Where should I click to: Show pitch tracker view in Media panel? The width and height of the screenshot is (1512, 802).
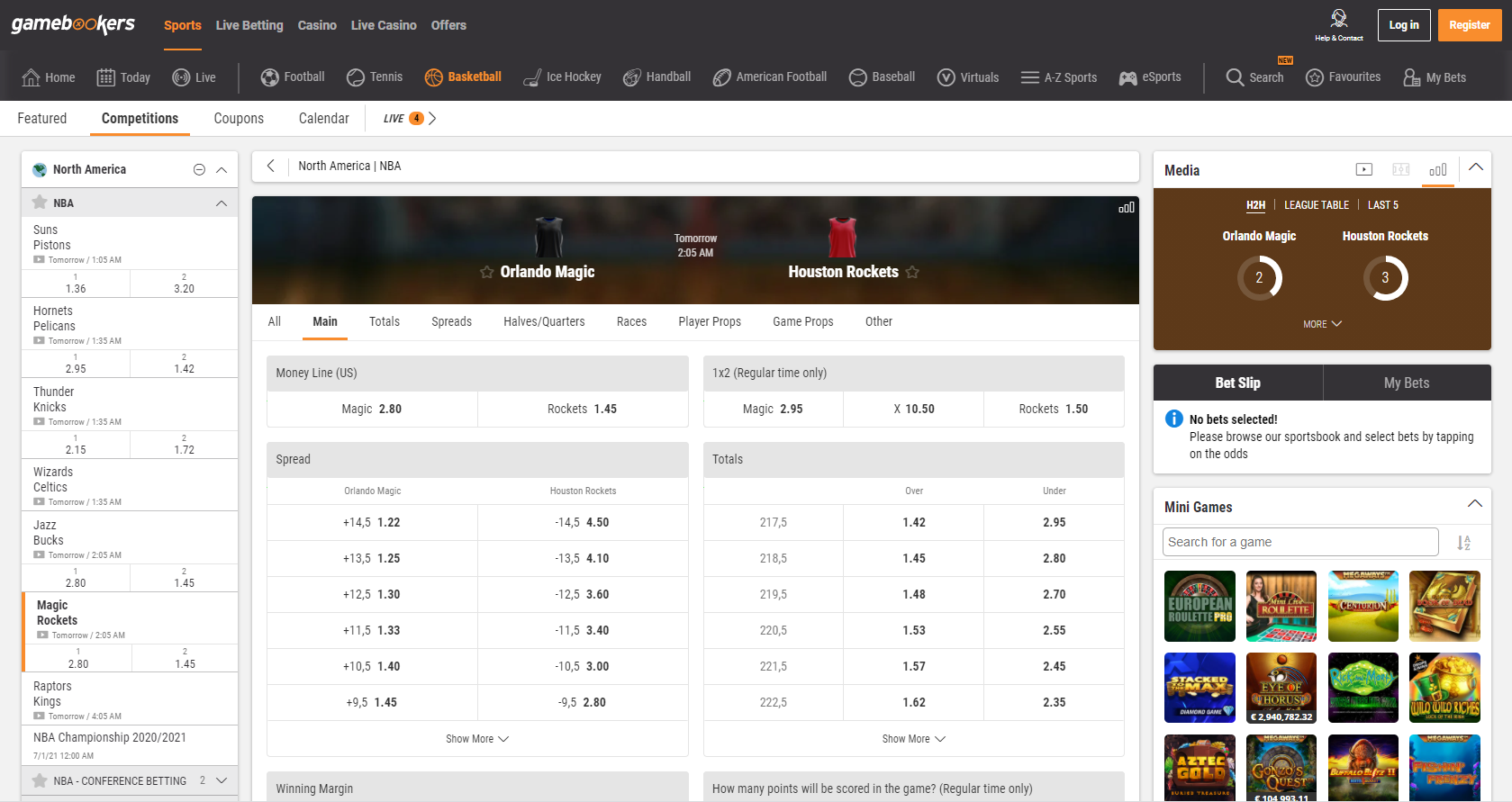coord(1401,169)
